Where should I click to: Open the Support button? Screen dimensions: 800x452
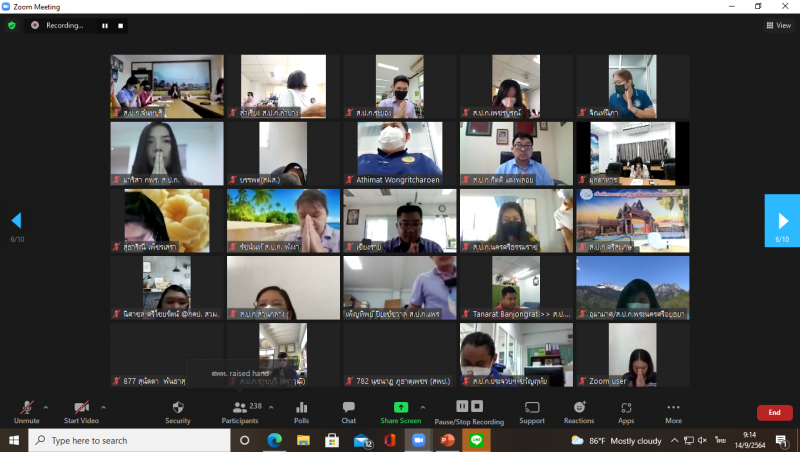532,412
